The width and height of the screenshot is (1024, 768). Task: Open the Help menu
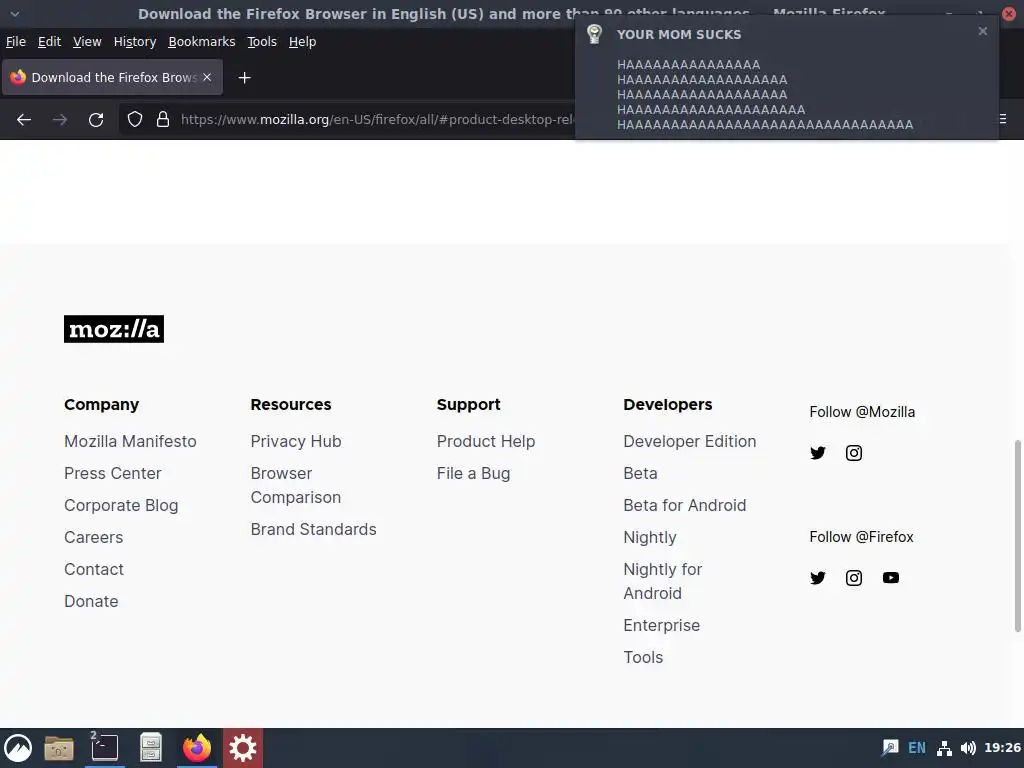pos(302,42)
